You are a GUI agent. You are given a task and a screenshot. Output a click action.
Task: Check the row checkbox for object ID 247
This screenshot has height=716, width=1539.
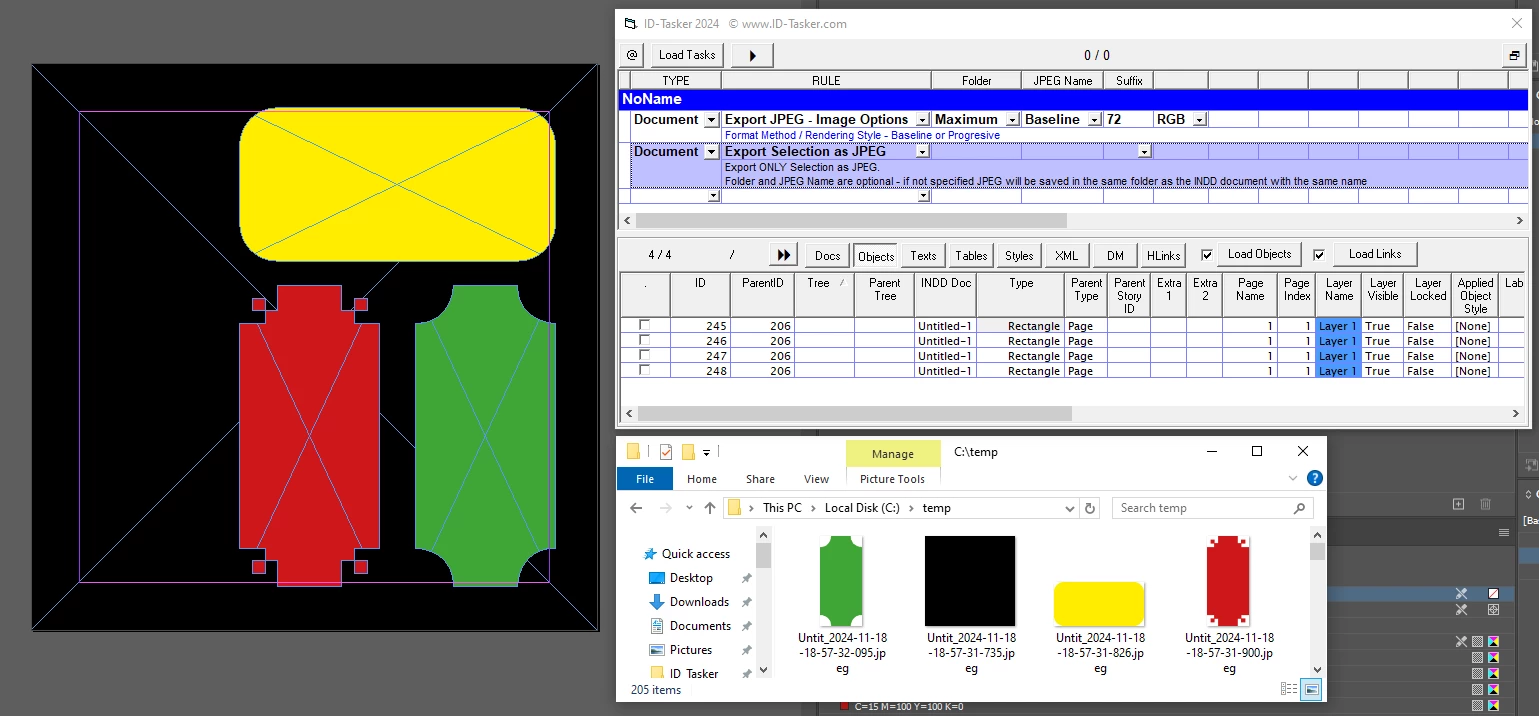click(x=644, y=355)
